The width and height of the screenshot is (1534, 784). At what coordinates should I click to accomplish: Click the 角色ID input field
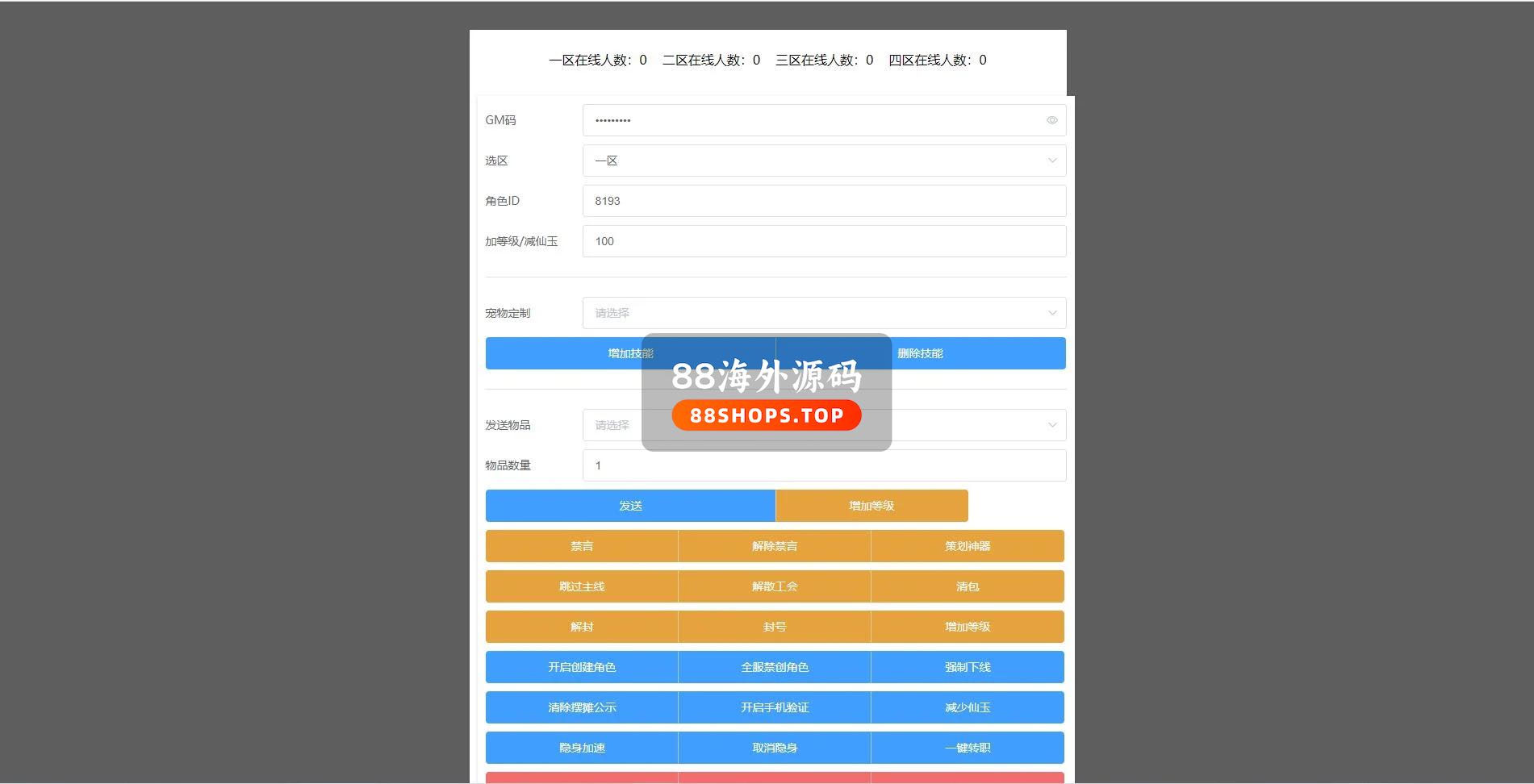pyautogui.click(x=823, y=201)
